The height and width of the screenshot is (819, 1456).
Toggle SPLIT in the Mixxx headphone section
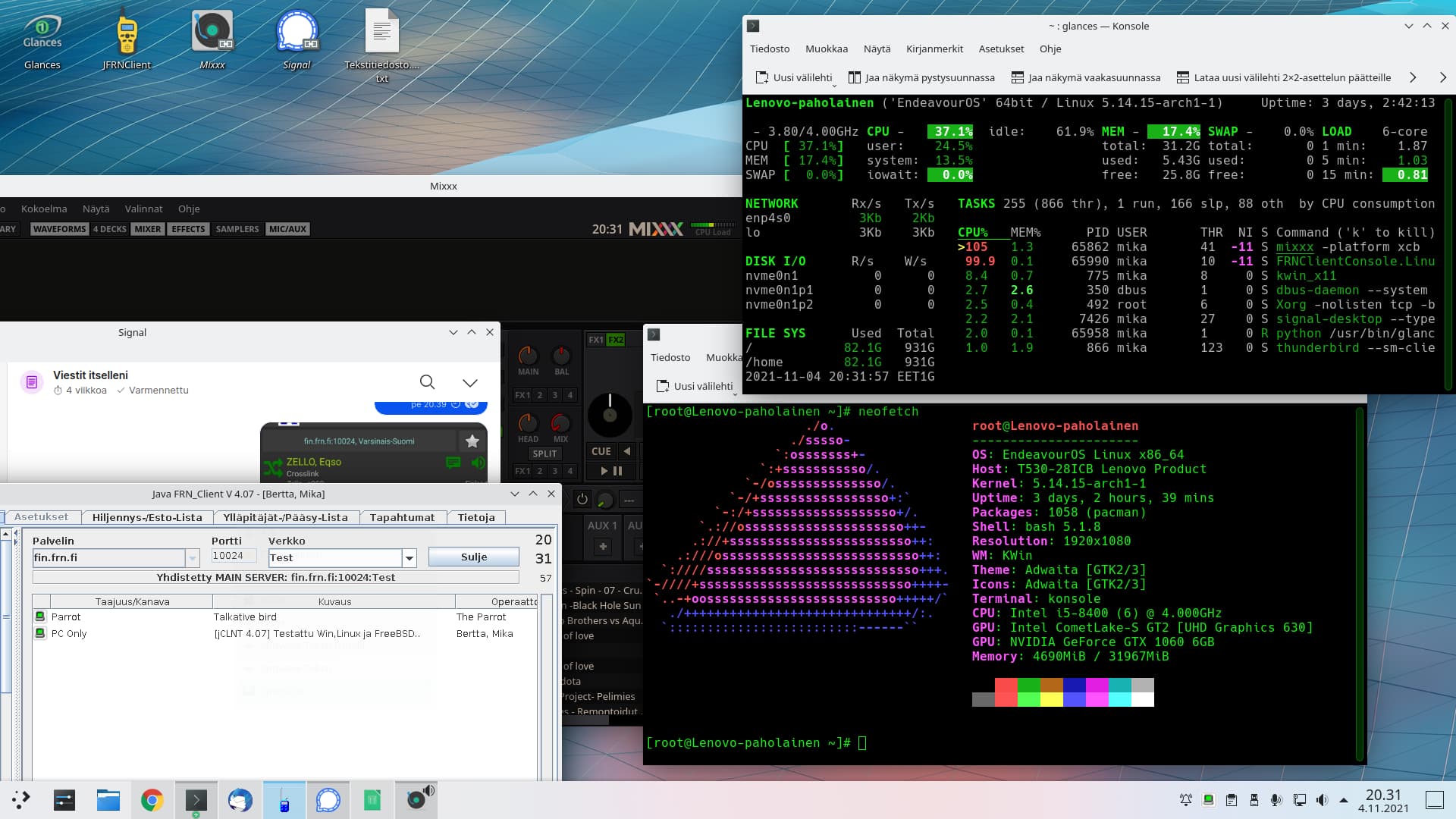[x=544, y=453]
